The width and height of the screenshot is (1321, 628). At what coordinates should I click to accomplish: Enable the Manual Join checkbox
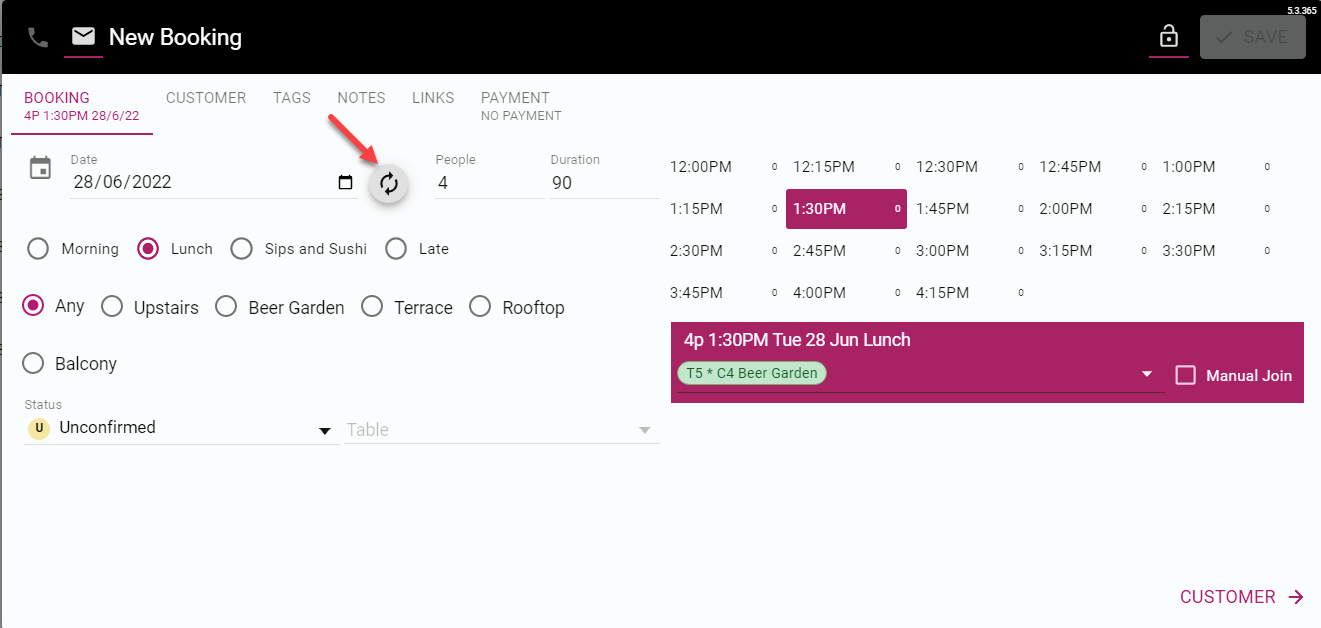1186,374
